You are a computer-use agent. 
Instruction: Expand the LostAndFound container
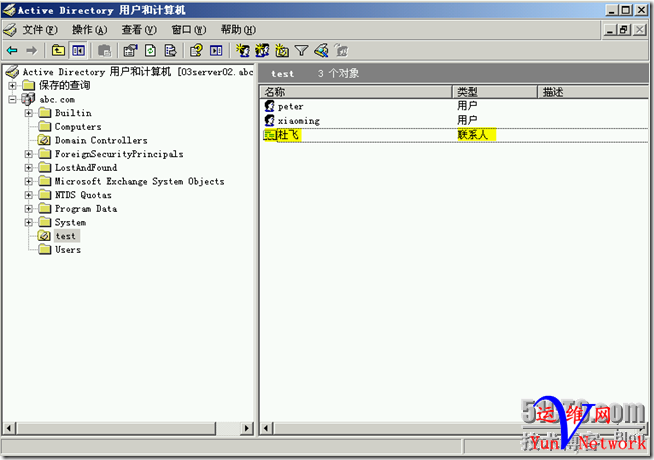coord(28,168)
